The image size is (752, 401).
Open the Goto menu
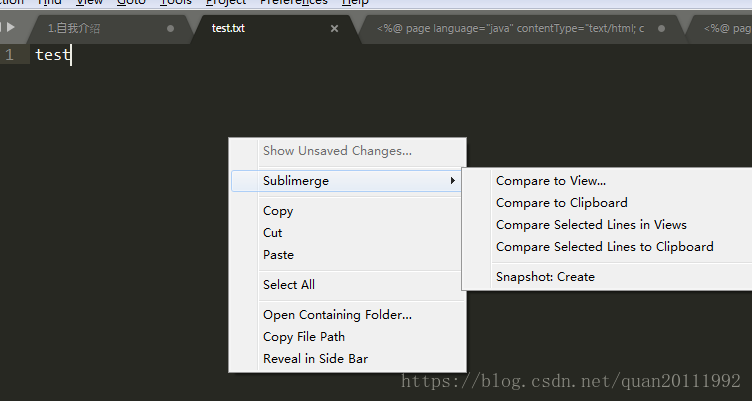pos(131,2)
